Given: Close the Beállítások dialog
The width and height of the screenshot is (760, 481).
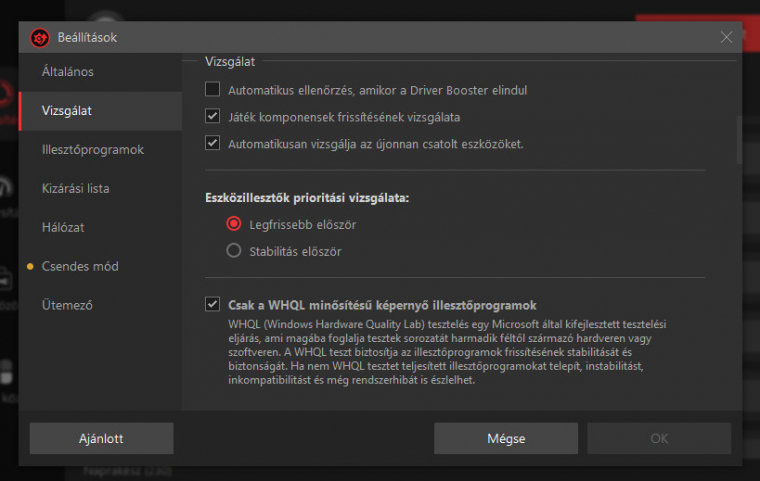Looking at the screenshot, I should coord(726,37).
